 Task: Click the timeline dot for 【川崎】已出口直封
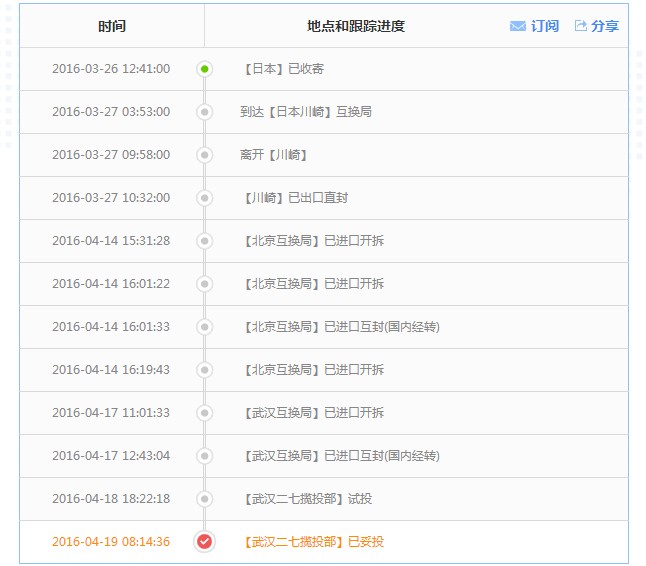point(204,198)
